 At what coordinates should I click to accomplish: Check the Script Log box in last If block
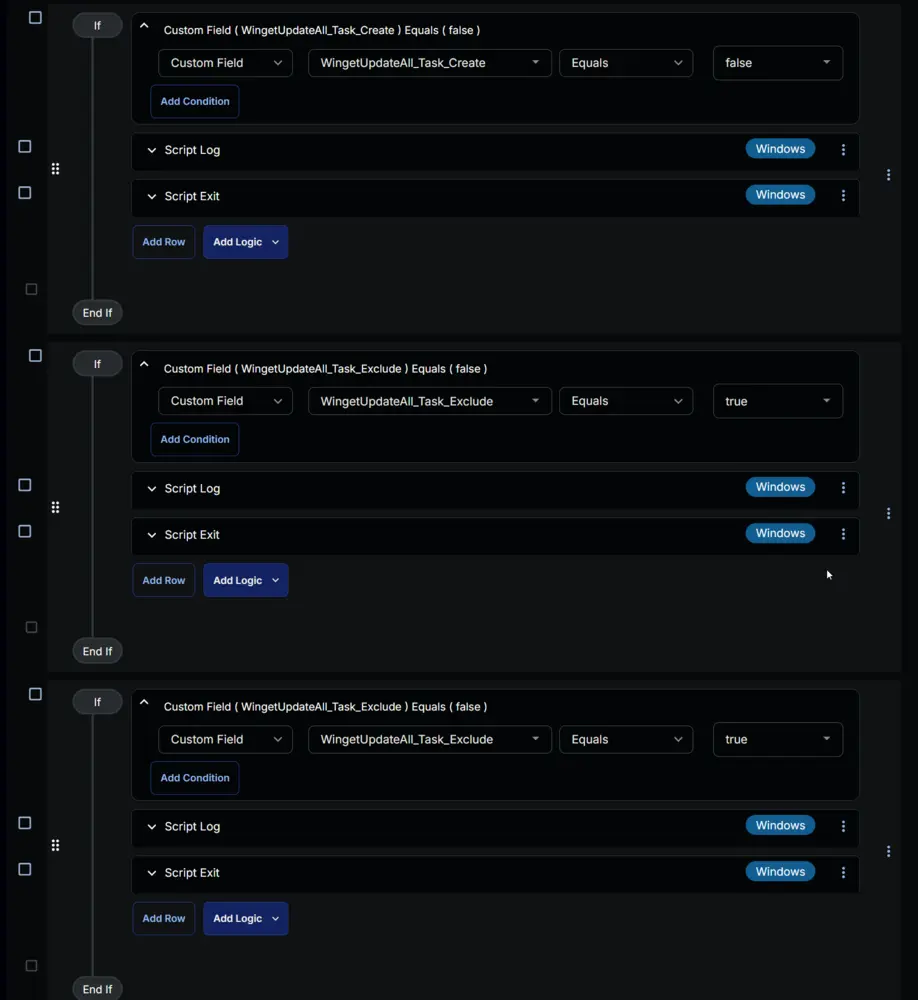(25, 823)
